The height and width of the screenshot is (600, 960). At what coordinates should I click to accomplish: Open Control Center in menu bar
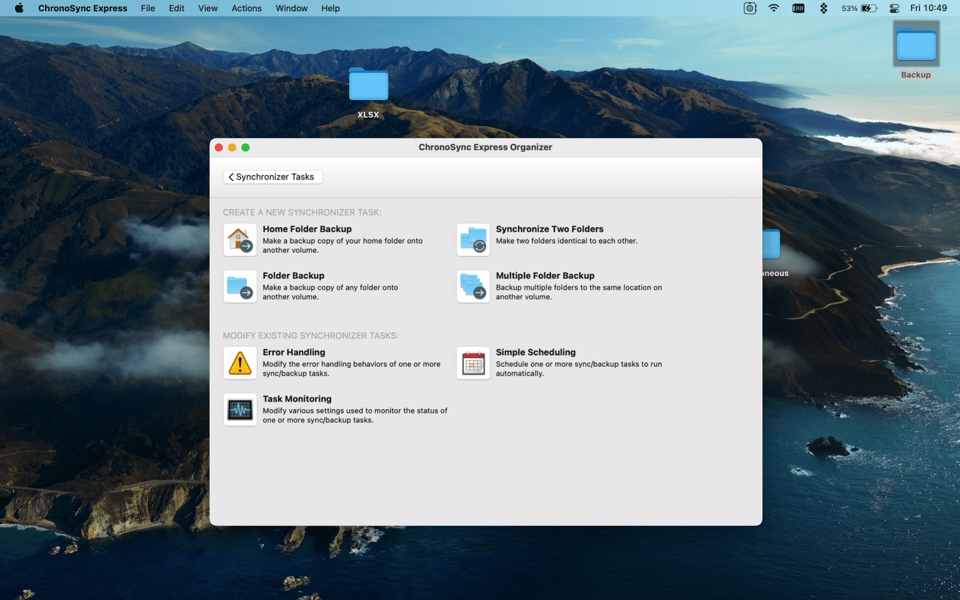[894, 8]
